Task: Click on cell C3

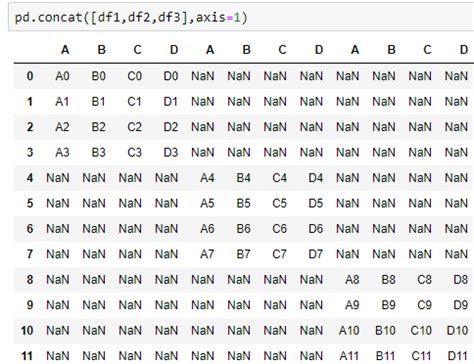Action: point(135,152)
